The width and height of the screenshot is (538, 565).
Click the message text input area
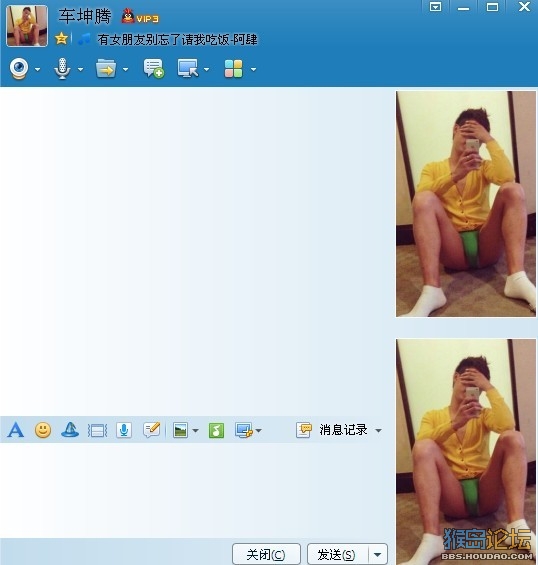[x=196, y=490]
